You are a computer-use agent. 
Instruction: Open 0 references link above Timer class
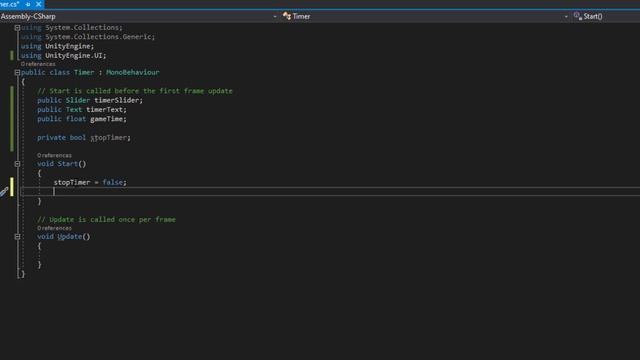click(38, 64)
